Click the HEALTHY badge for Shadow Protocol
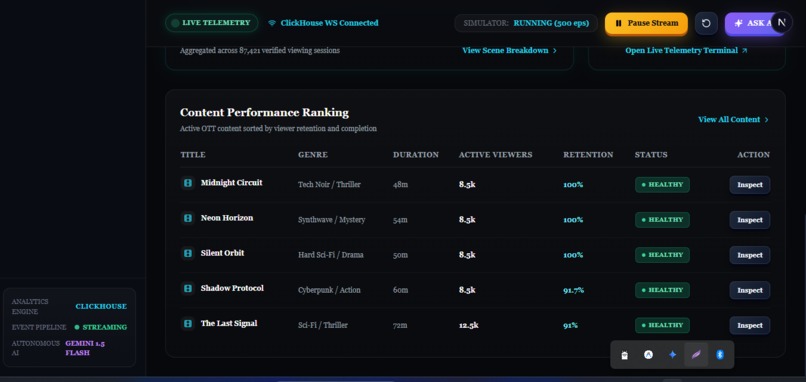 coord(662,290)
